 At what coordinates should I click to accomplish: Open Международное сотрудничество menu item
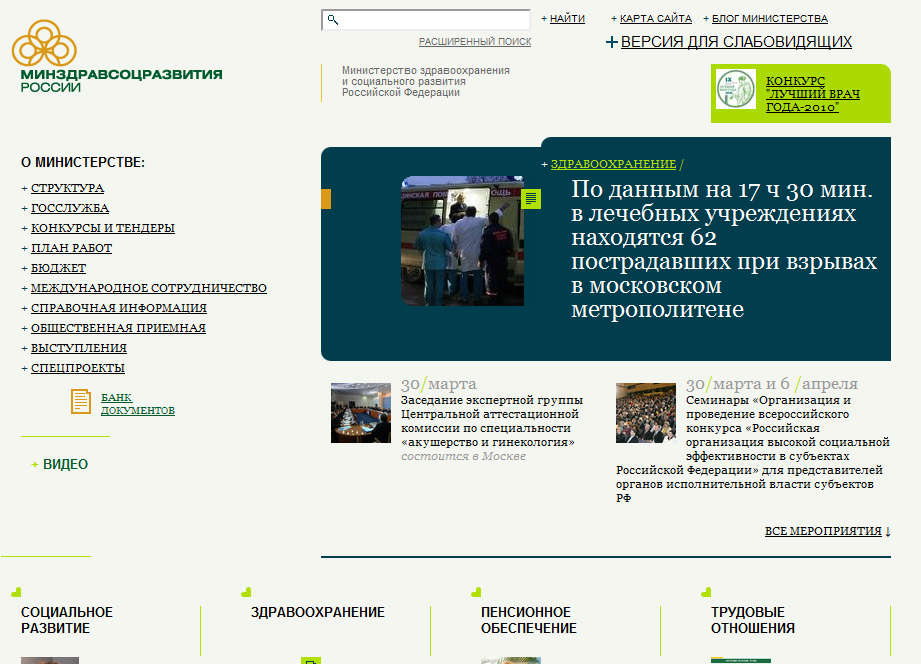(149, 288)
